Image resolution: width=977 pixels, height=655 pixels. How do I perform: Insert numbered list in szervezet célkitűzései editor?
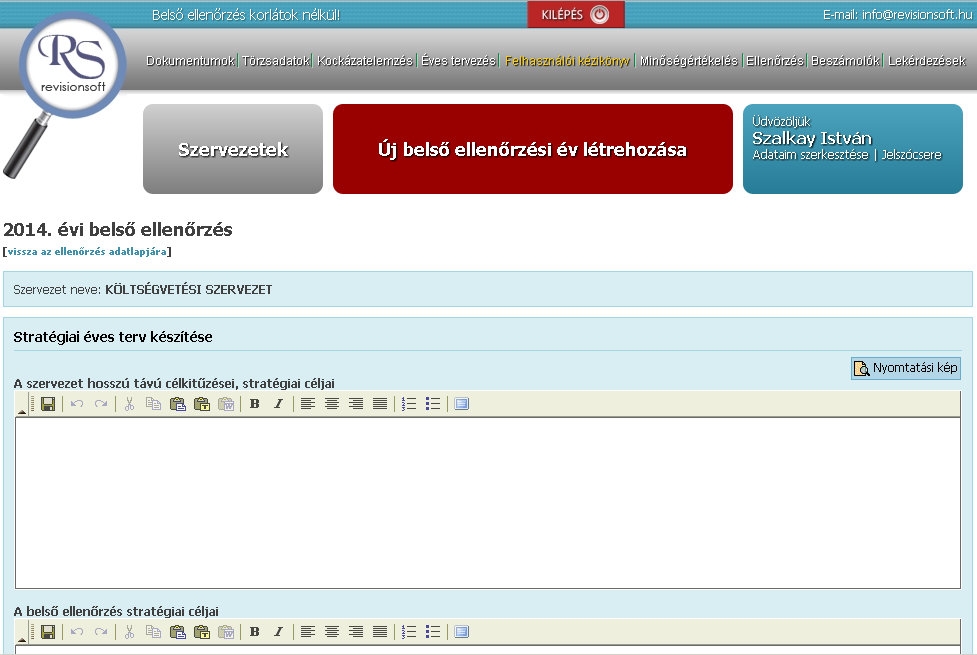pos(409,404)
